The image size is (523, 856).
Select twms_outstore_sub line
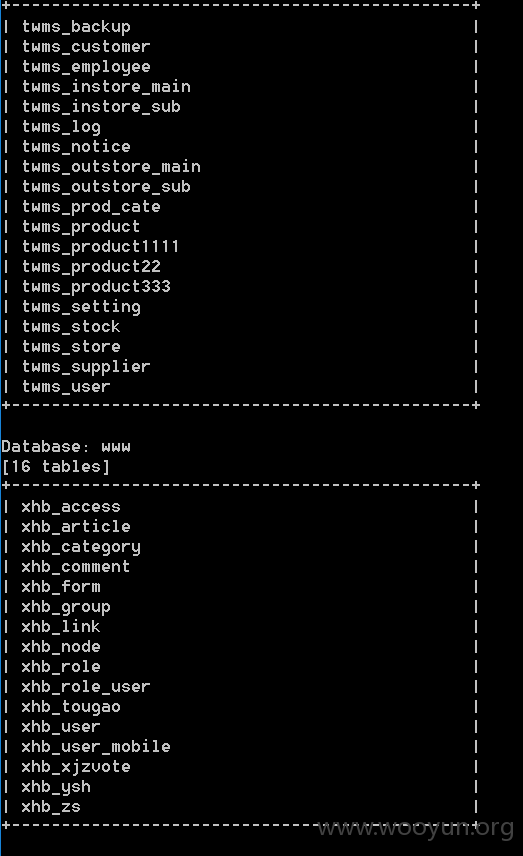[x=106, y=187]
